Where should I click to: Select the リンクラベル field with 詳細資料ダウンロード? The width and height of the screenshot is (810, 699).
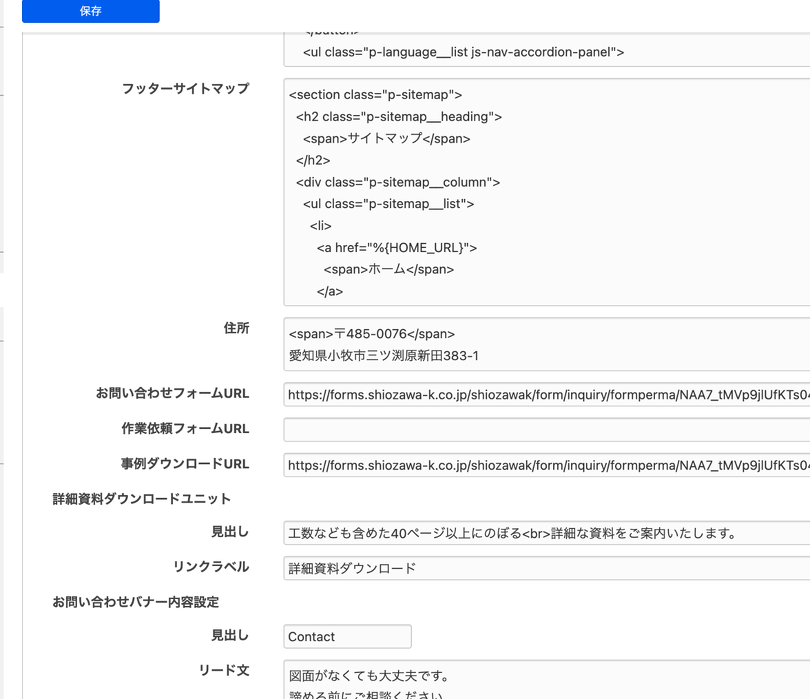tap(546, 568)
